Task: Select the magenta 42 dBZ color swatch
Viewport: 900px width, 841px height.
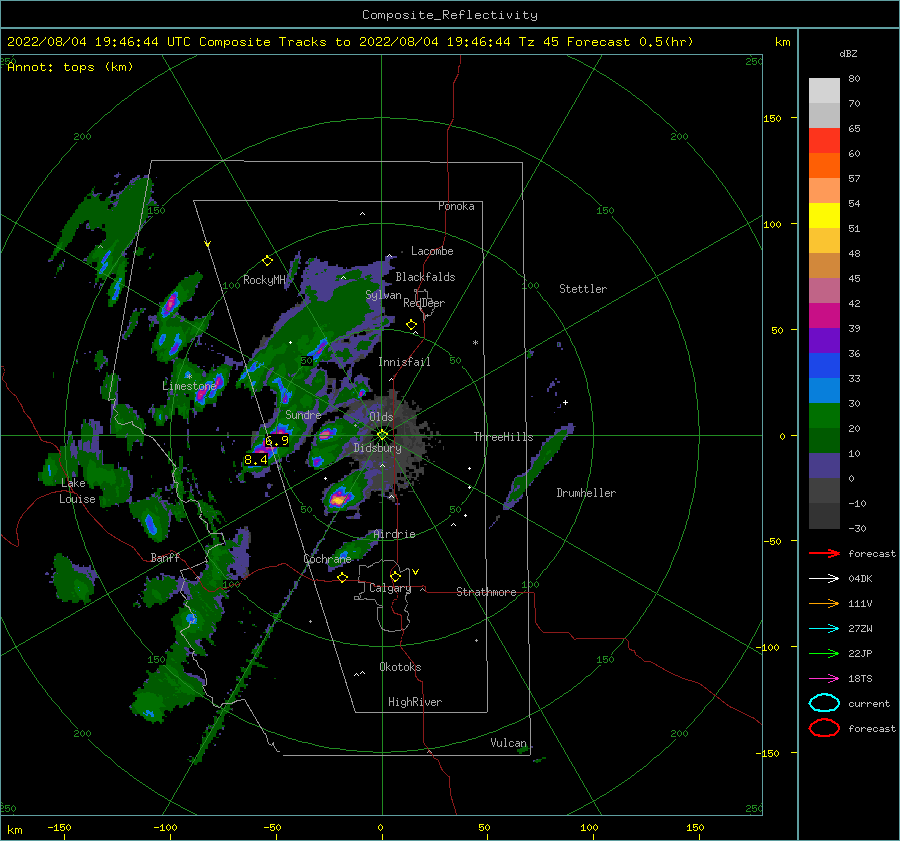Action: click(824, 315)
